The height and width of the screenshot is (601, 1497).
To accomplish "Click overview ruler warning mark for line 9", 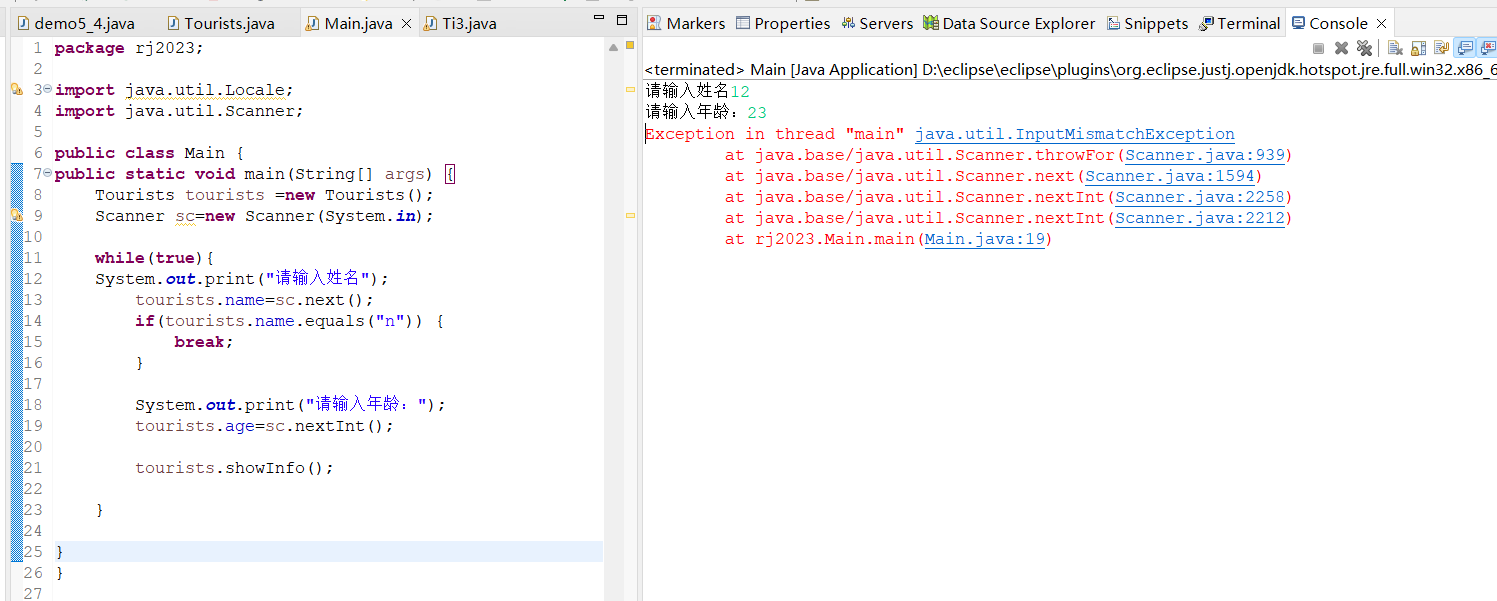I will (630, 215).
